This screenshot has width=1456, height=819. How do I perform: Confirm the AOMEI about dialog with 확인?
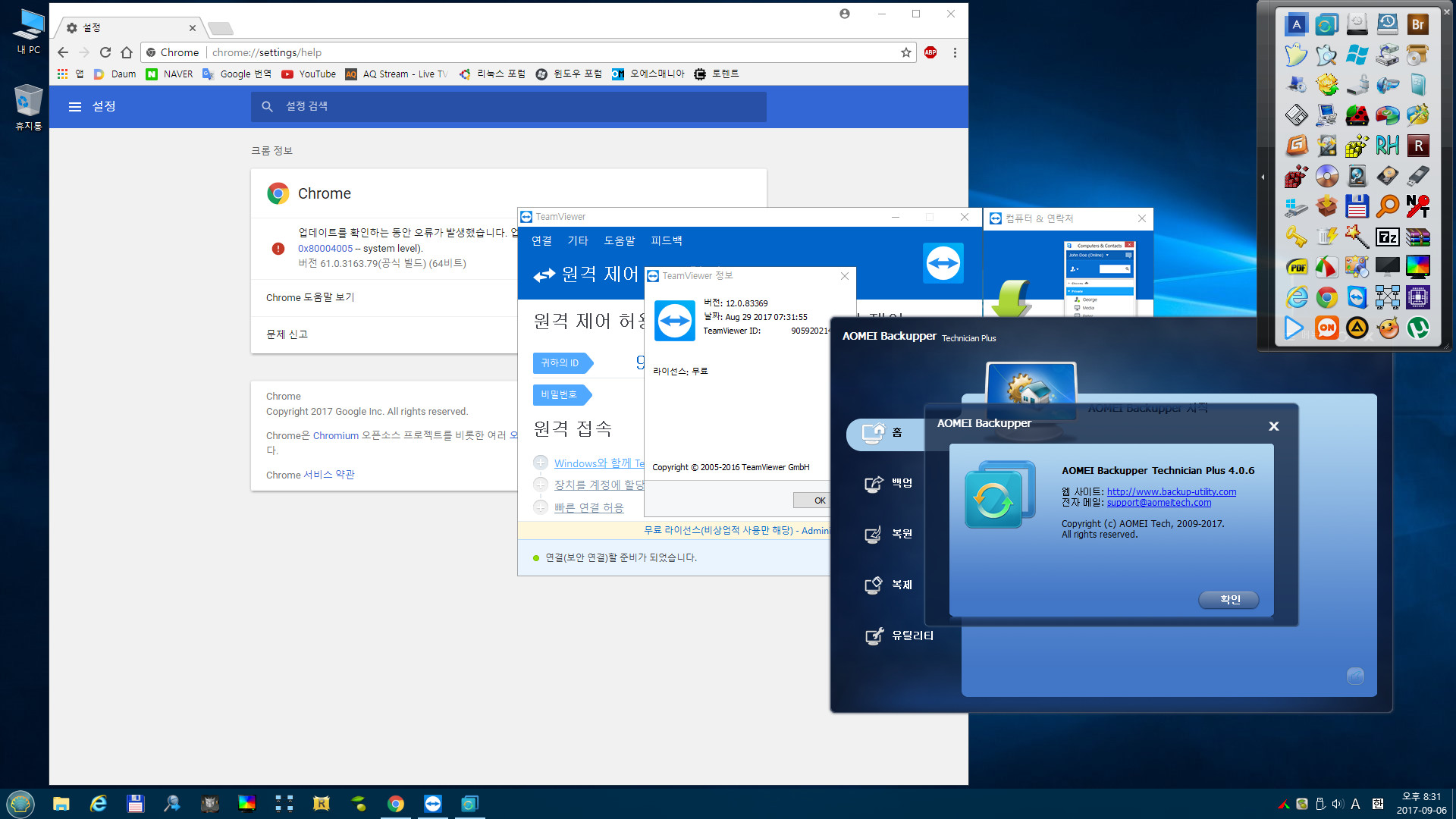click(x=1228, y=600)
